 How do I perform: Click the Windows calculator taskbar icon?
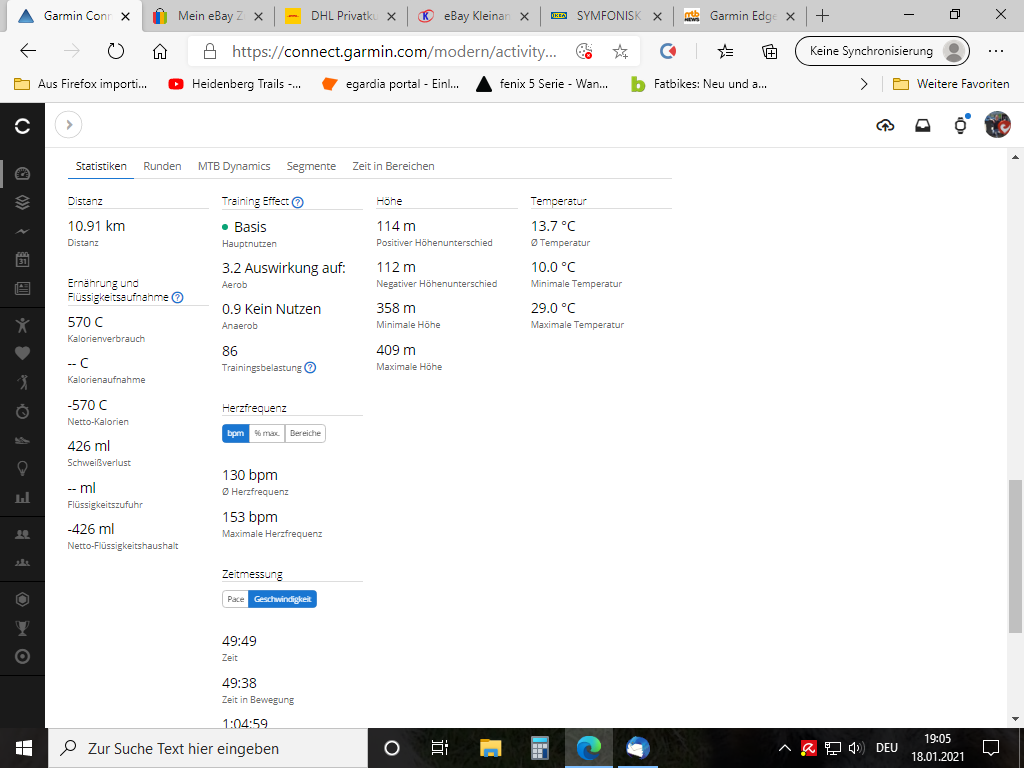click(x=540, y=748)
